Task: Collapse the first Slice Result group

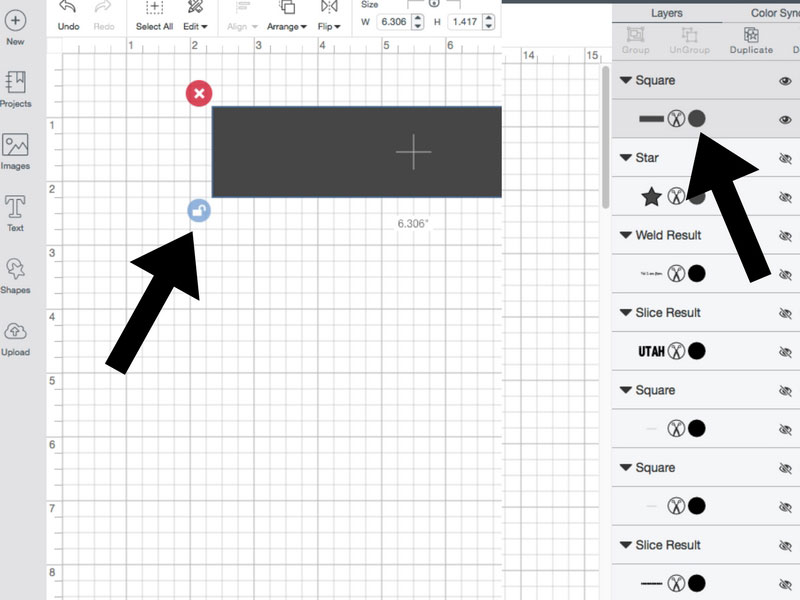Action: click(x=626, y=313)
